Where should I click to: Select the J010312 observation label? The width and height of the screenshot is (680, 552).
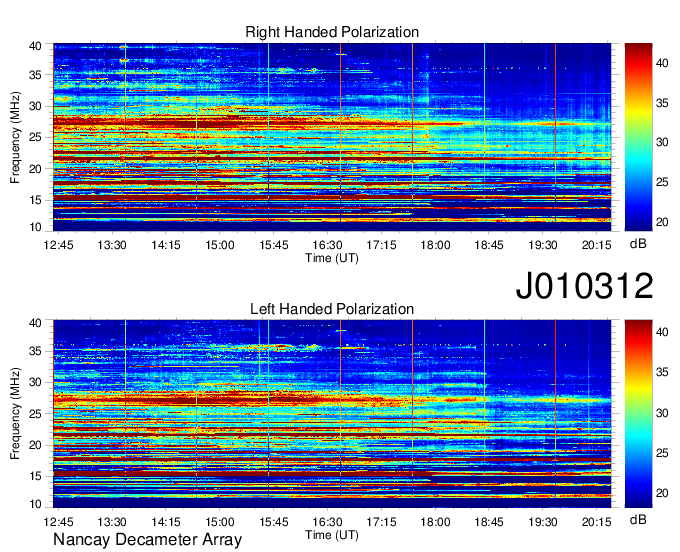pos(584,286)
